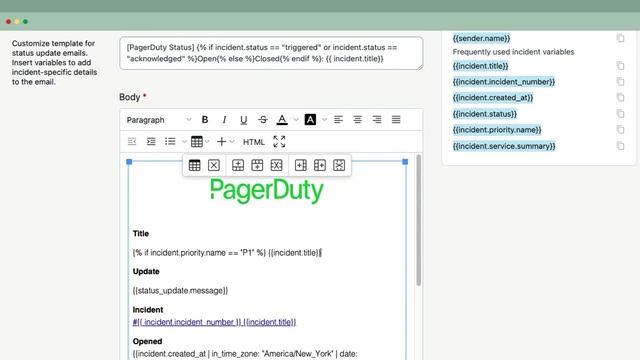
Task: Copy the {{incident.status}} variable
Action: pyautogui.click(x=620, y=113)
